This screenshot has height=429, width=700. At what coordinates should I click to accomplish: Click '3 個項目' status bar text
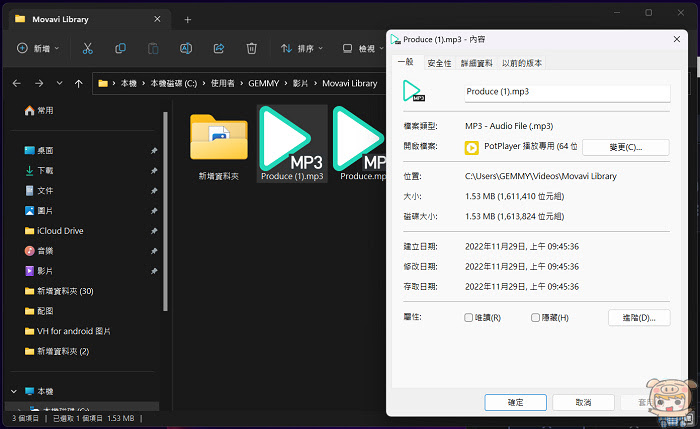25,418
